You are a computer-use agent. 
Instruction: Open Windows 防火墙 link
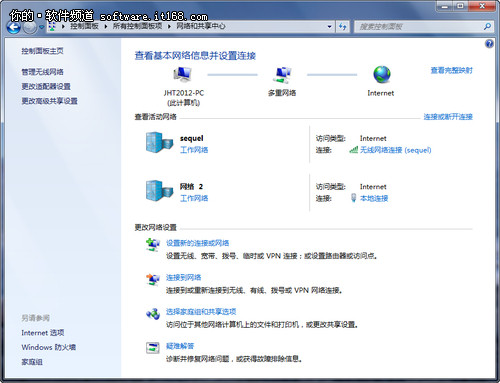coord(49,347)
